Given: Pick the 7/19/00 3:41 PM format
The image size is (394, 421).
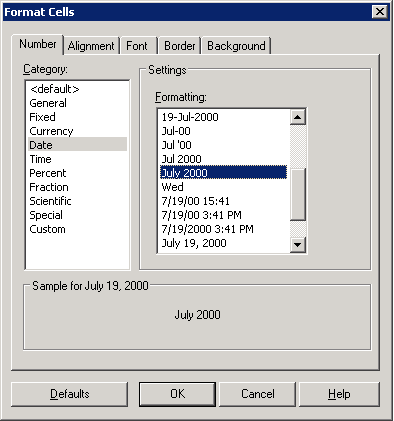Looking at the screenshot, I should [x=223, y=215].
